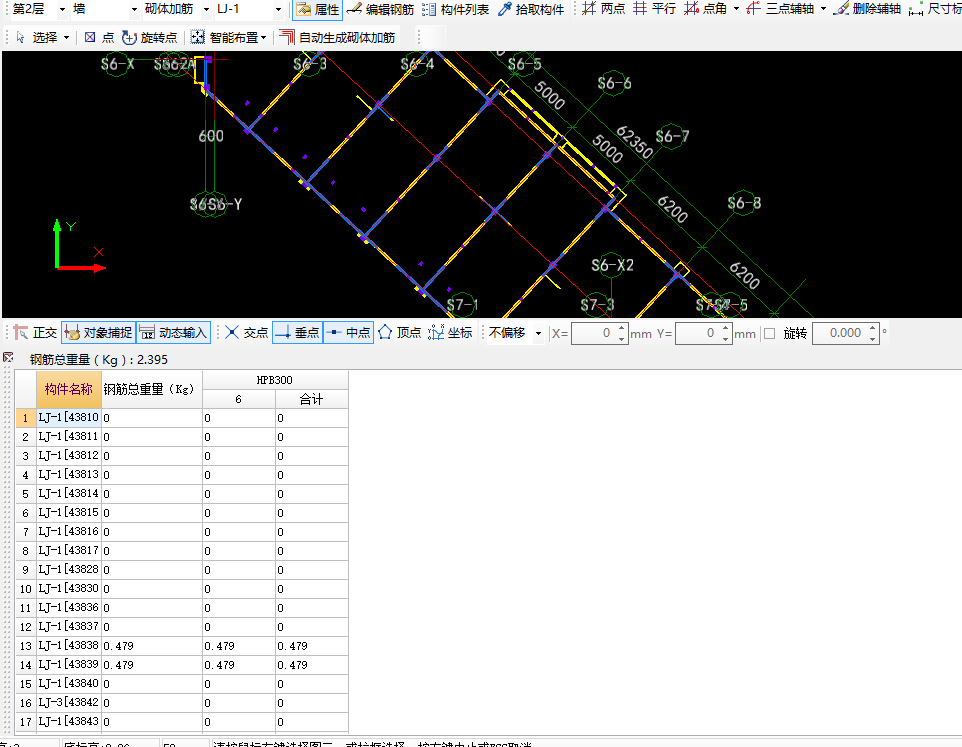Toggle 对象捕捉 object snap
This screenshot has width=962, height=747.
tap(99, 332)
